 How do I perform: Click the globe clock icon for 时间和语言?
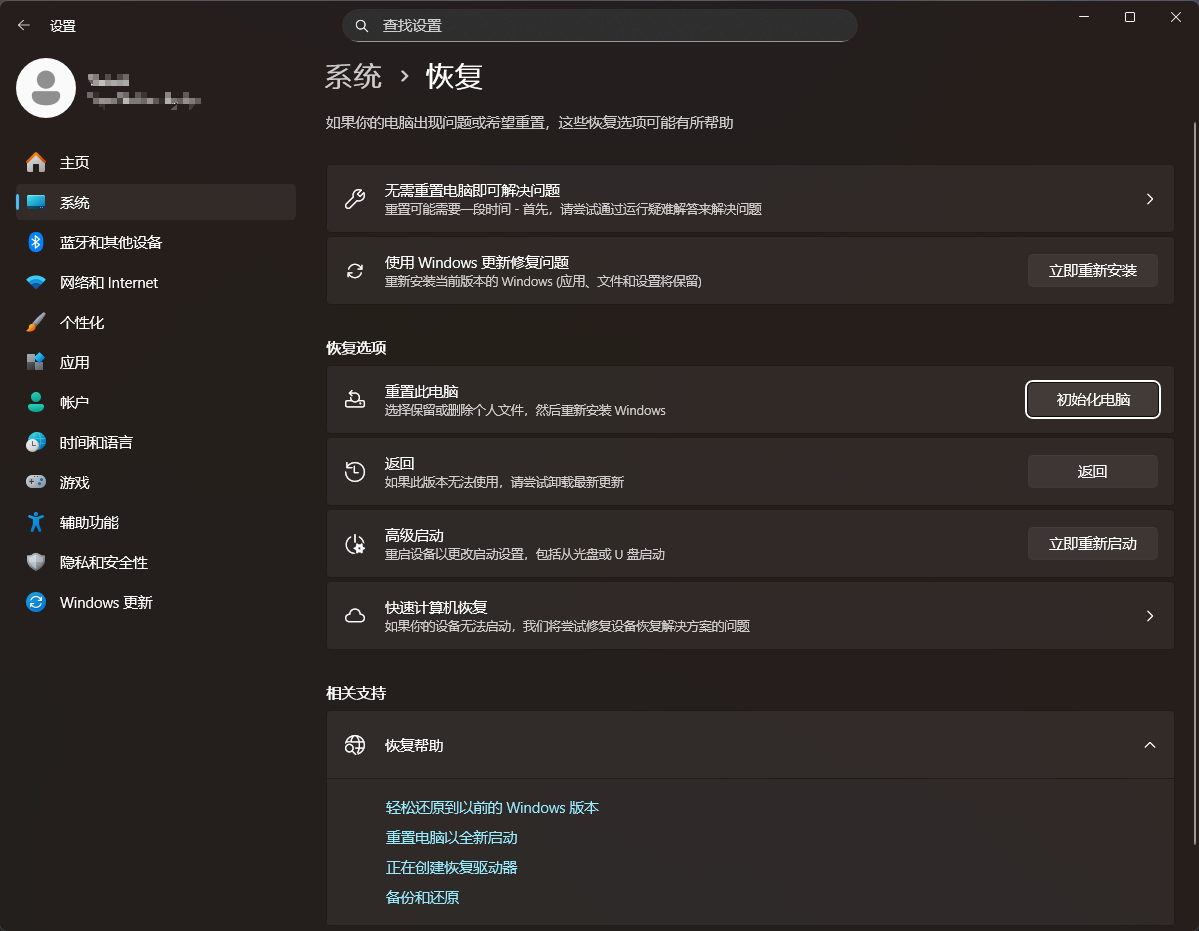[36, 442]
